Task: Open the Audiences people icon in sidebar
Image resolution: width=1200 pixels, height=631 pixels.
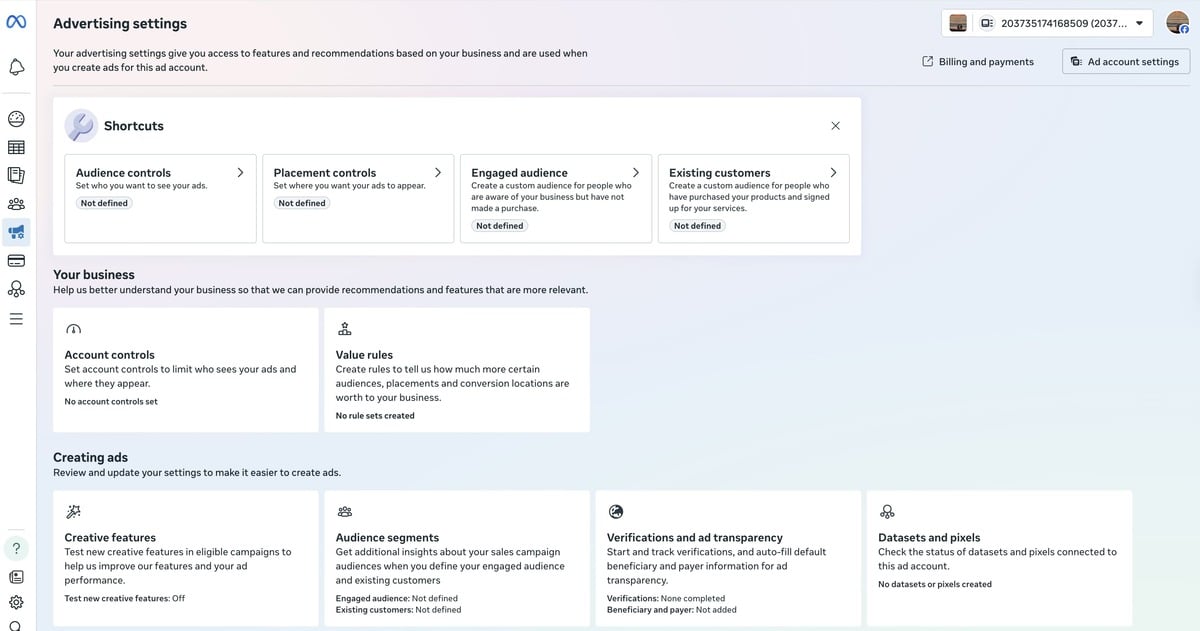Action: [16, 204]
